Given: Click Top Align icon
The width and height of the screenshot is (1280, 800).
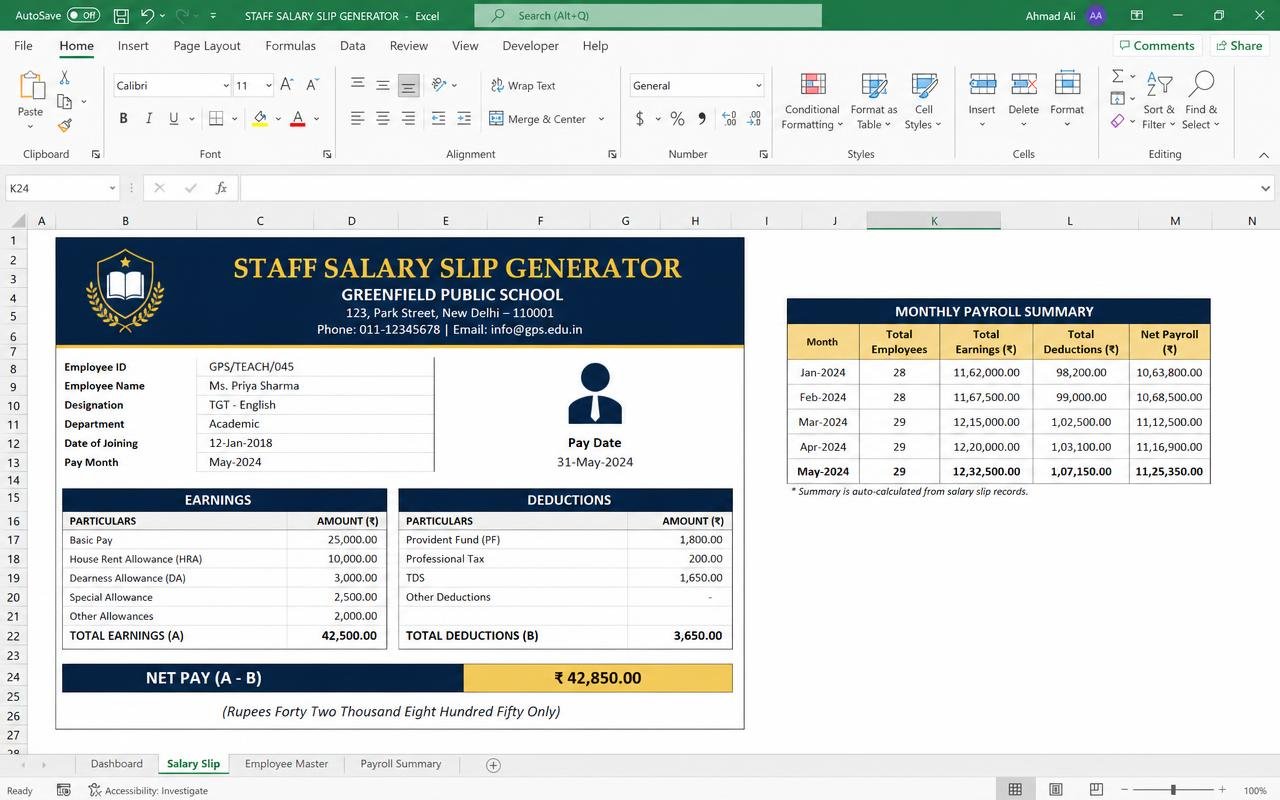Looking at the screenshot, I should tap(357, 85).
